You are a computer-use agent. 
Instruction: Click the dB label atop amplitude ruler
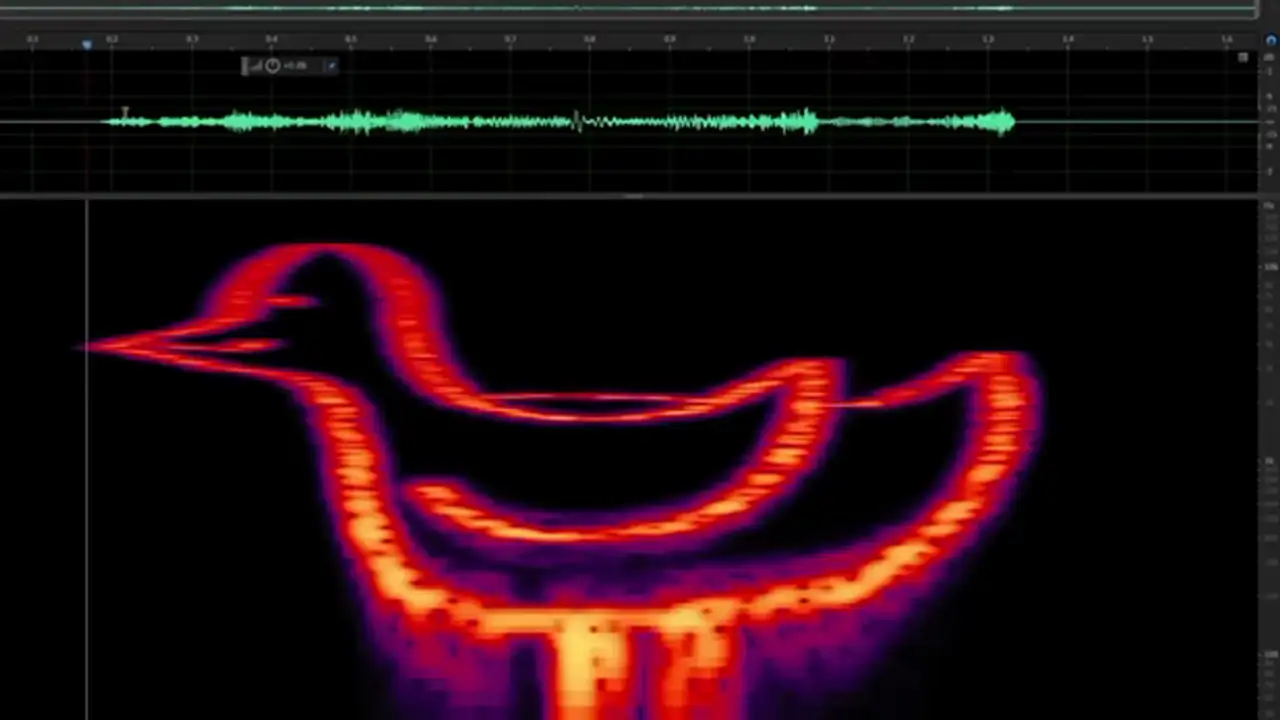1270,58
